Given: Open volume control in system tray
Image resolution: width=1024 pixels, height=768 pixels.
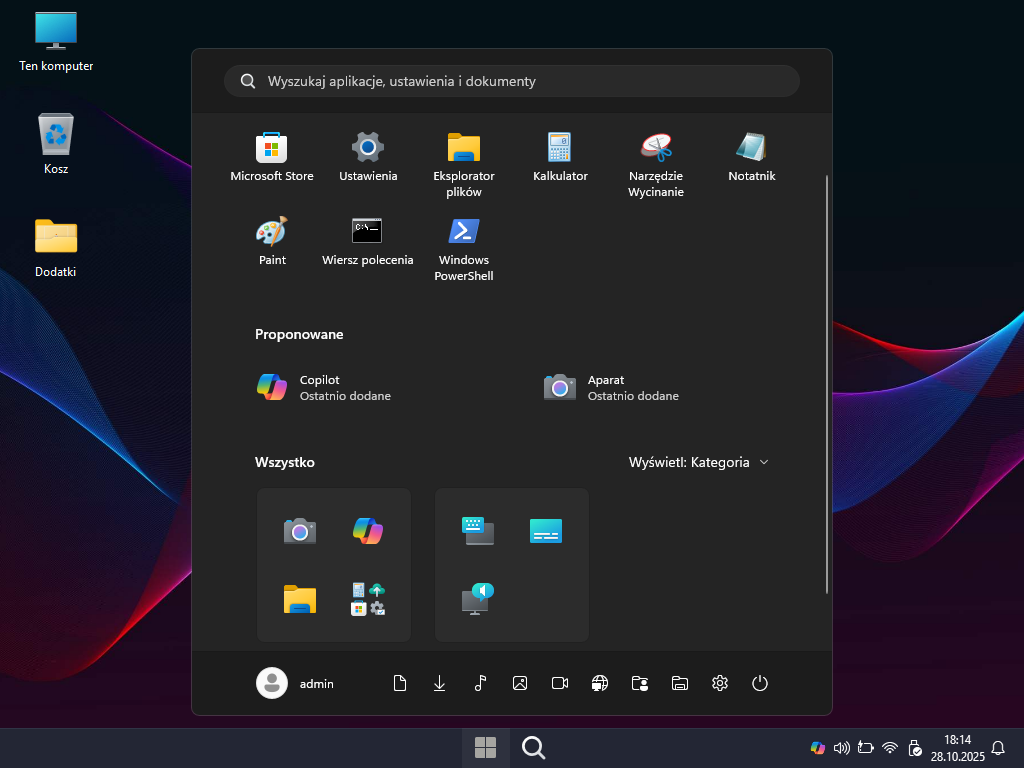Looking at the screenshot, I should (841, 748).
